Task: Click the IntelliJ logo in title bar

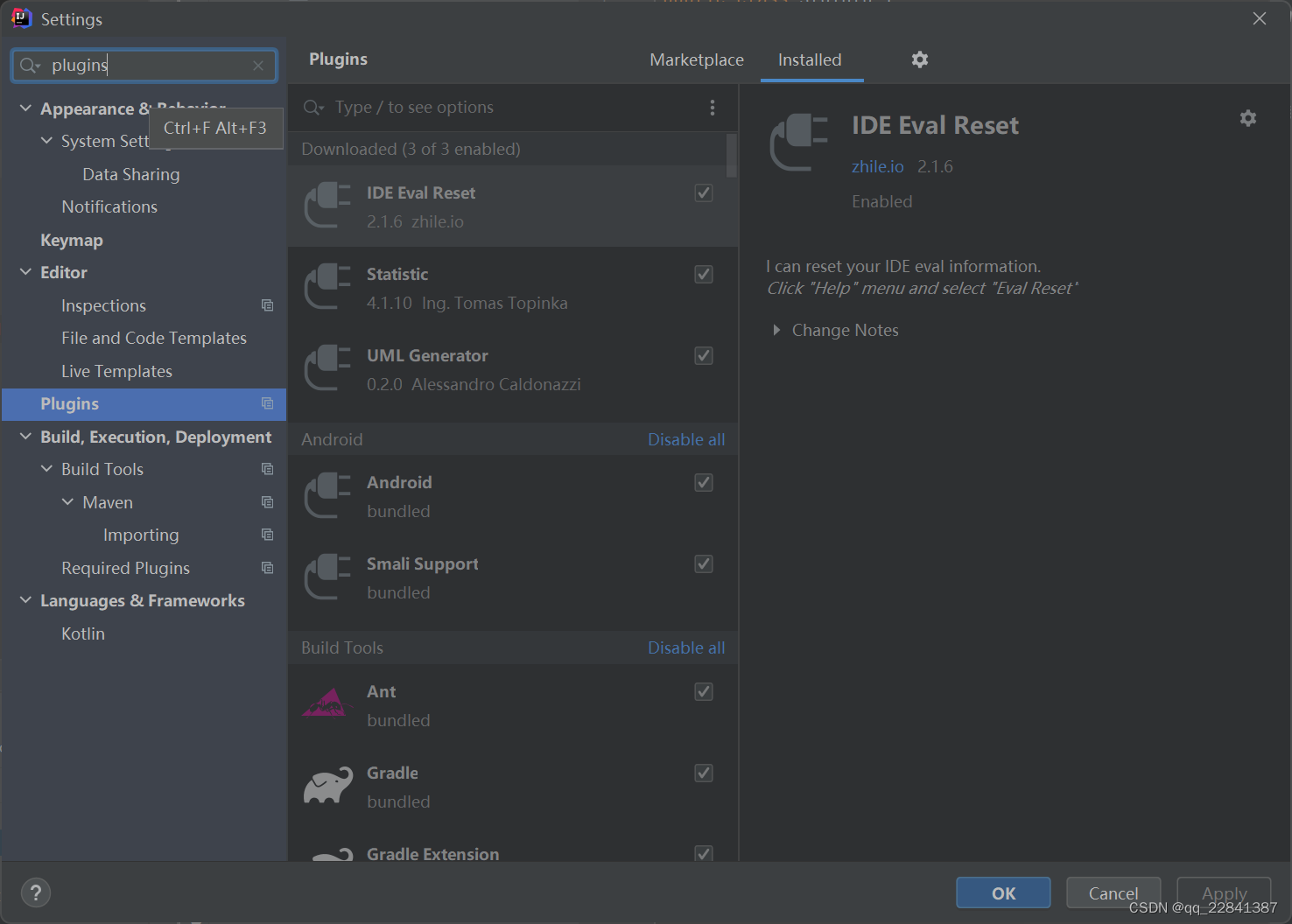Action: pyautogui.click(x=22, y=18)
